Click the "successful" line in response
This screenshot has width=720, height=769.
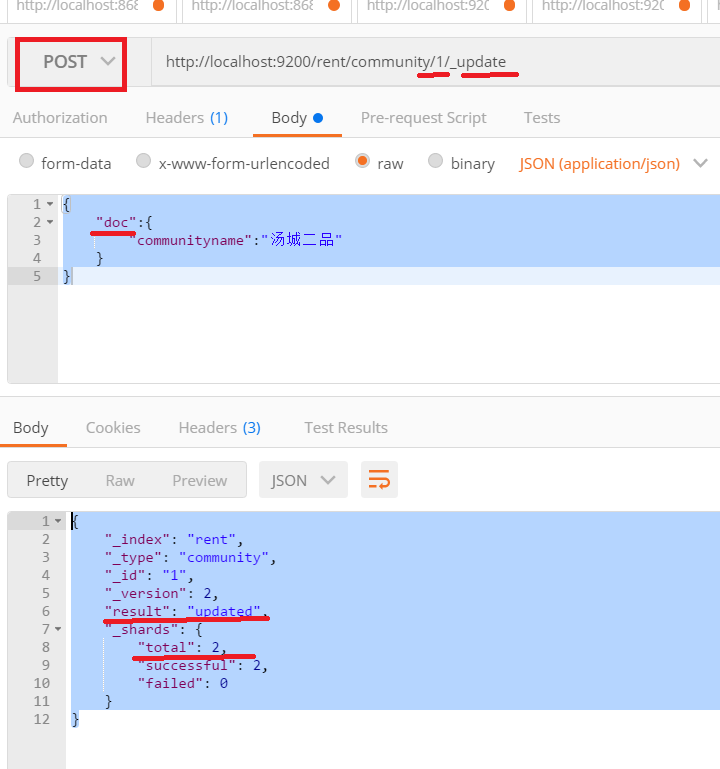pos(203,666)
